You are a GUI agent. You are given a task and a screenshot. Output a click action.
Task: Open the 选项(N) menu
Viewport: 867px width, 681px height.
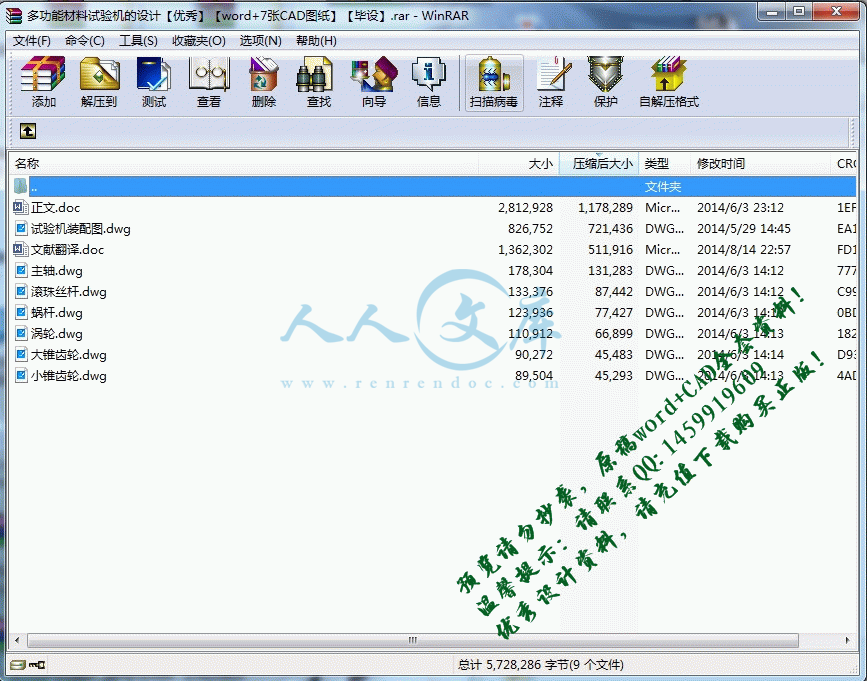click(260, 41)
